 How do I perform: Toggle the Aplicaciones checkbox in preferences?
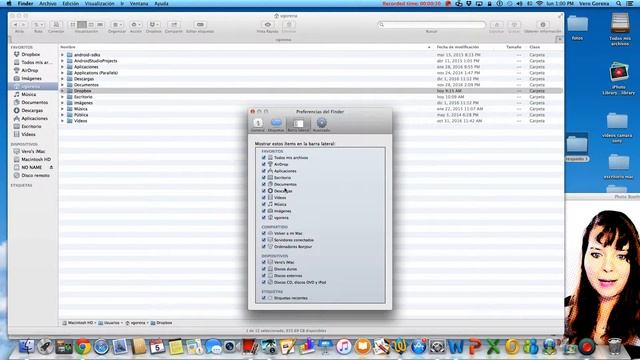[x=264, y=171]
